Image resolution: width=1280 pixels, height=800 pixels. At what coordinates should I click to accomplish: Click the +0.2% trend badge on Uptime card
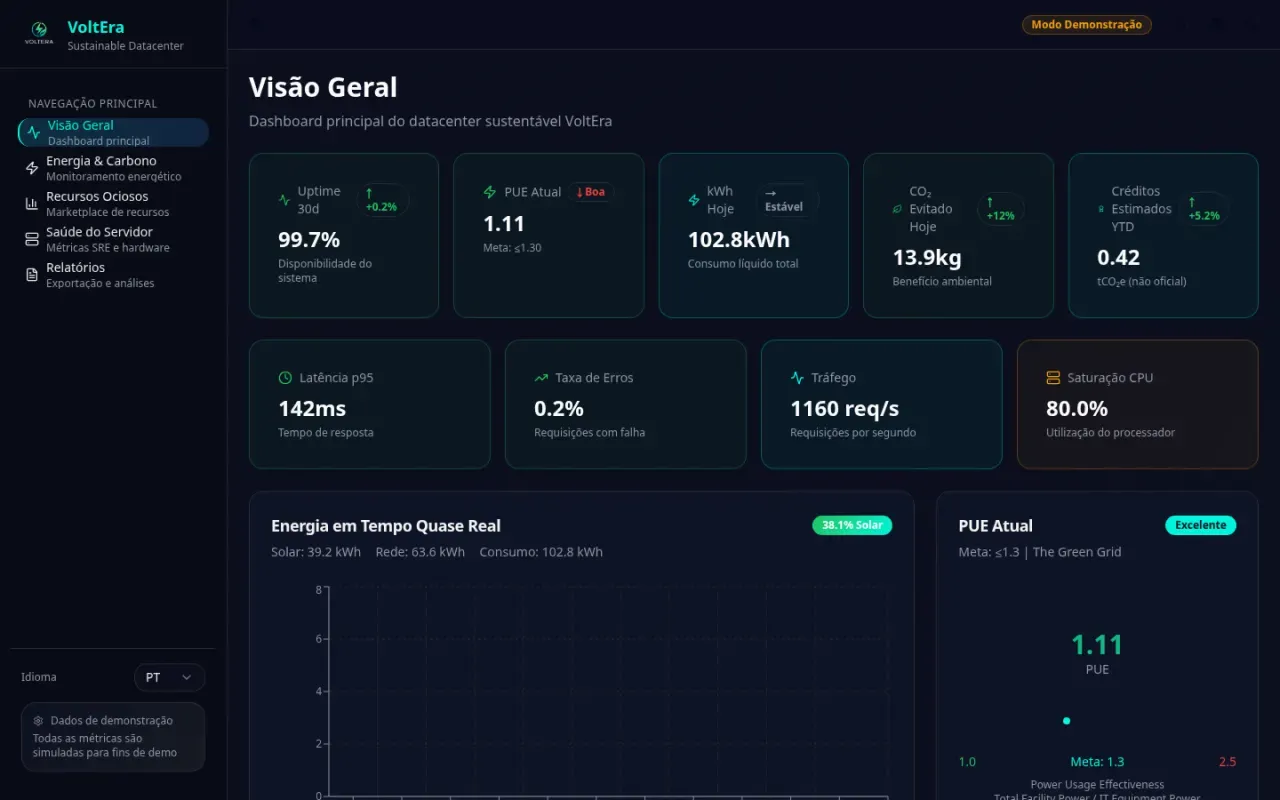click(383, 200)
